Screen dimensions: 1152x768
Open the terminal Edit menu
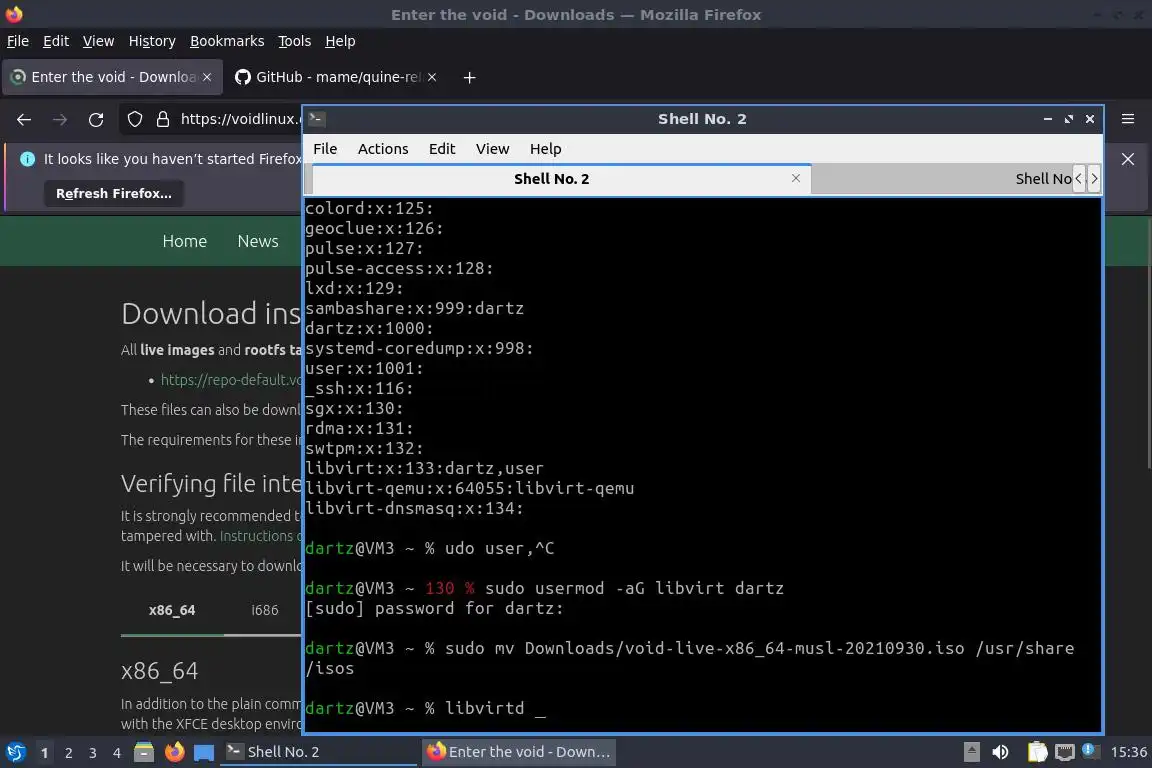pos(442,148)
